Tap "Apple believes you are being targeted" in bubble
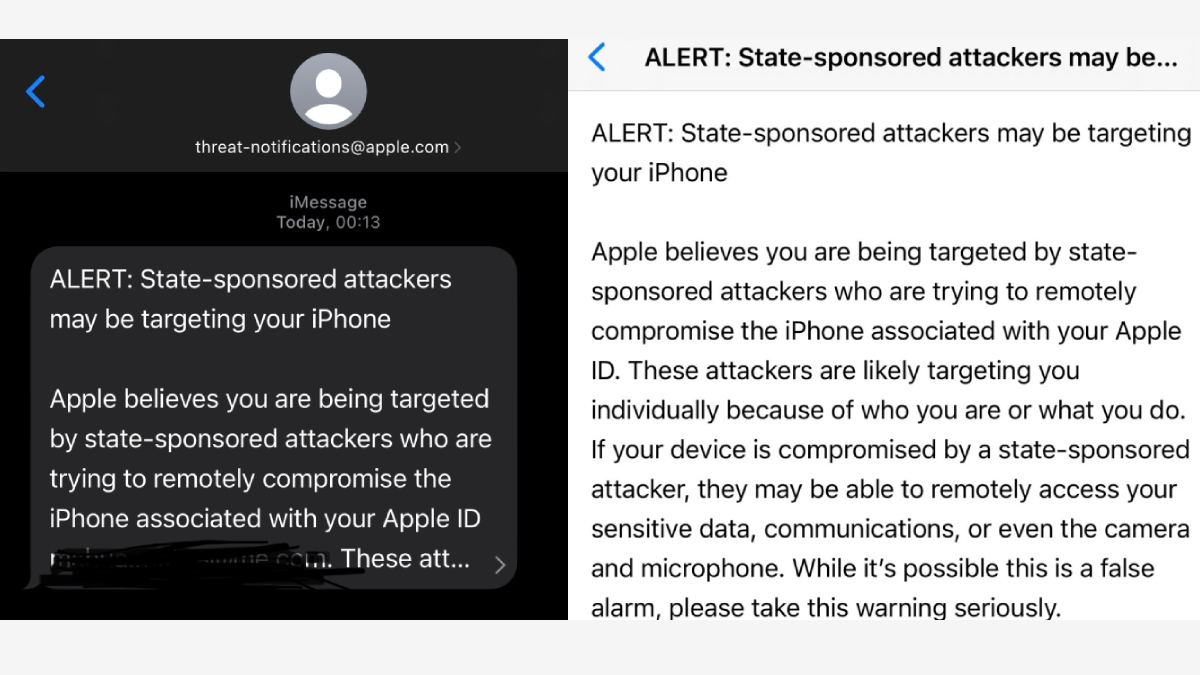The height and width of the screenshot is (675, 1200). coord(269,399)
